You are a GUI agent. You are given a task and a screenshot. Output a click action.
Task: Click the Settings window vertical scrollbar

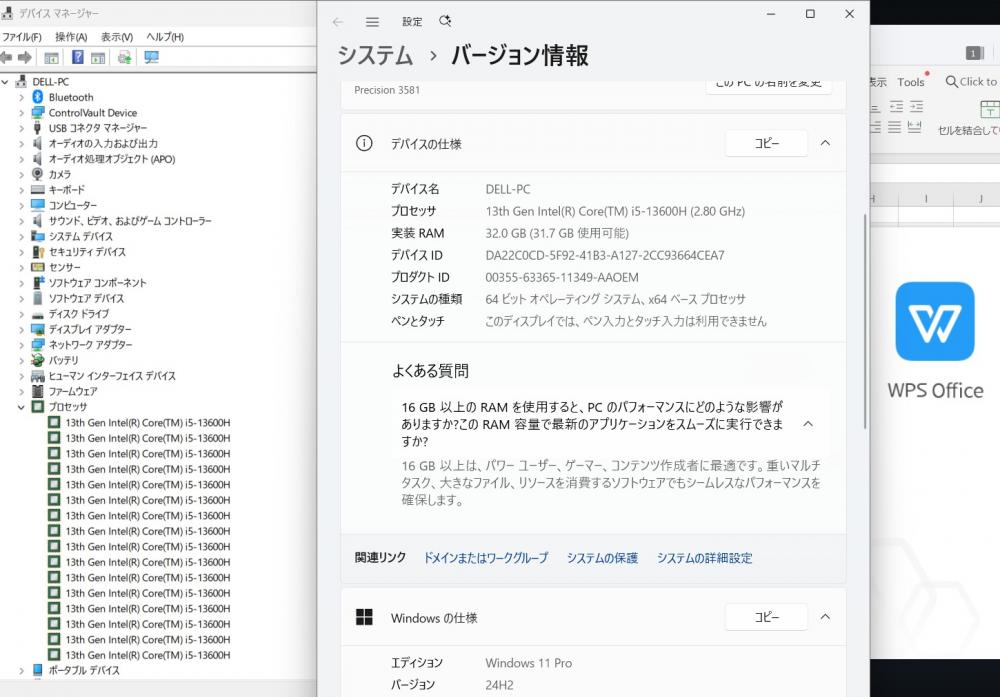point(865,300)
